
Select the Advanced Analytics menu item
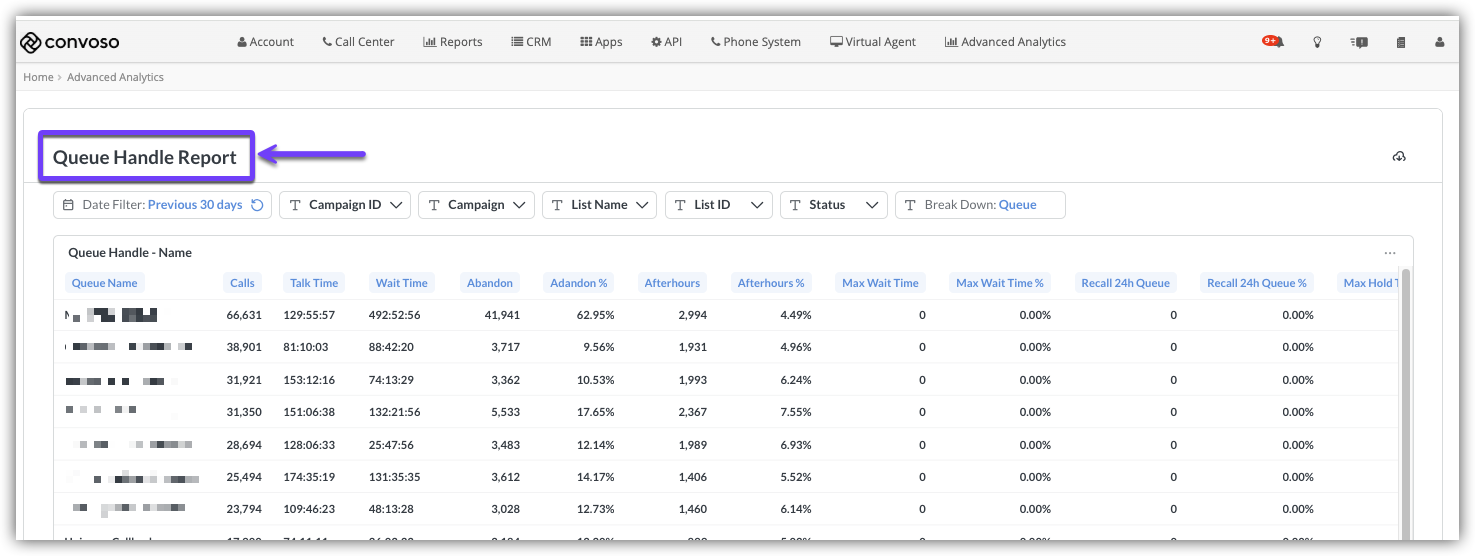[x=1005, y=42]
